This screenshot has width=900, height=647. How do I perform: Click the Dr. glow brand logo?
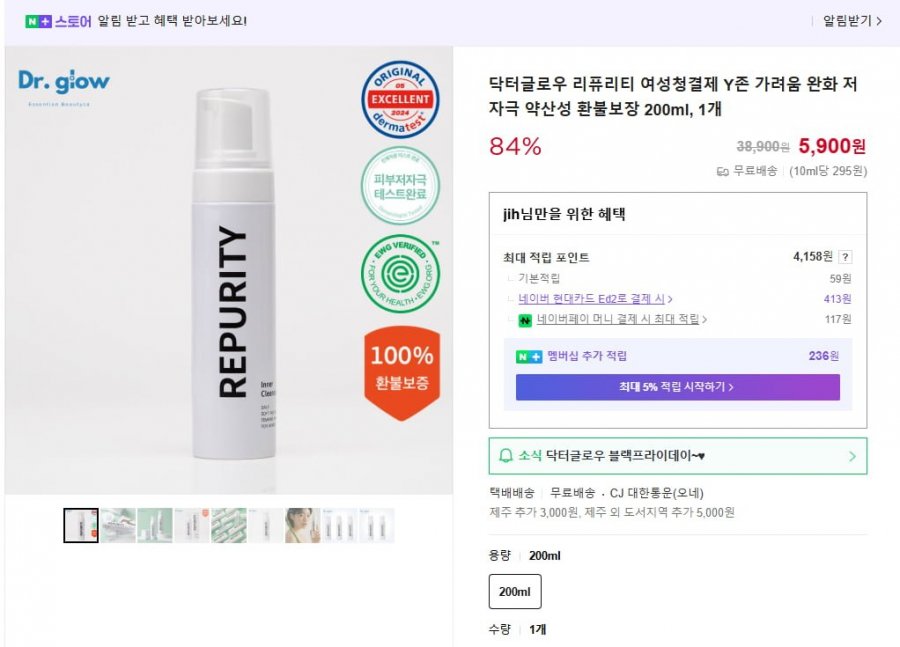pyautogui.click(x=64, y=83)
